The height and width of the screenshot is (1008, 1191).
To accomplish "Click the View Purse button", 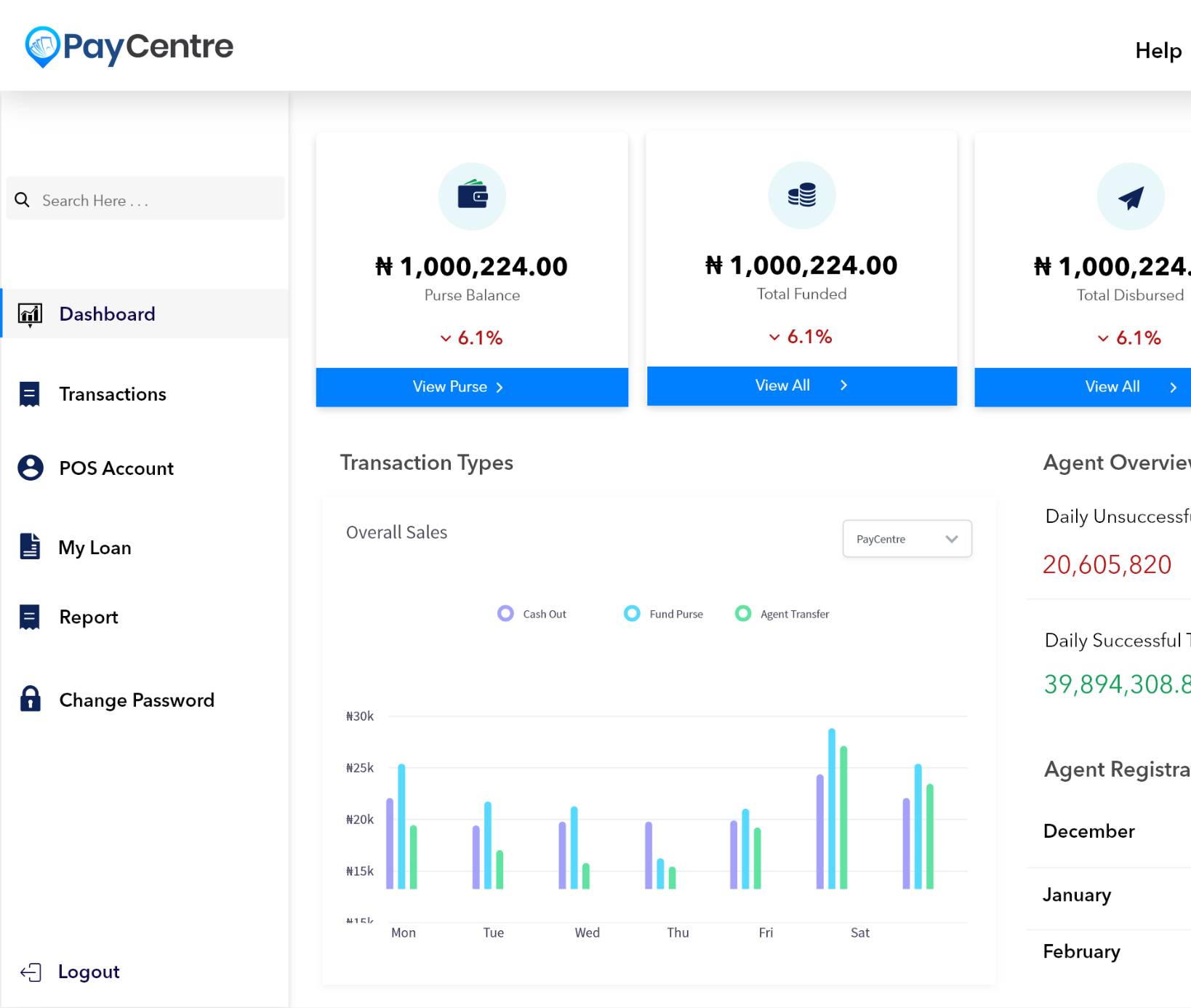I will pyautogui.click(x=472, y=387).
